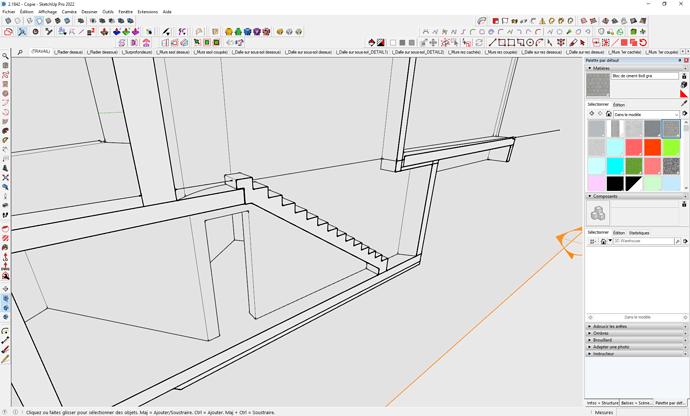Switch to the Balises + Scène tray tab

pos(636,403)
